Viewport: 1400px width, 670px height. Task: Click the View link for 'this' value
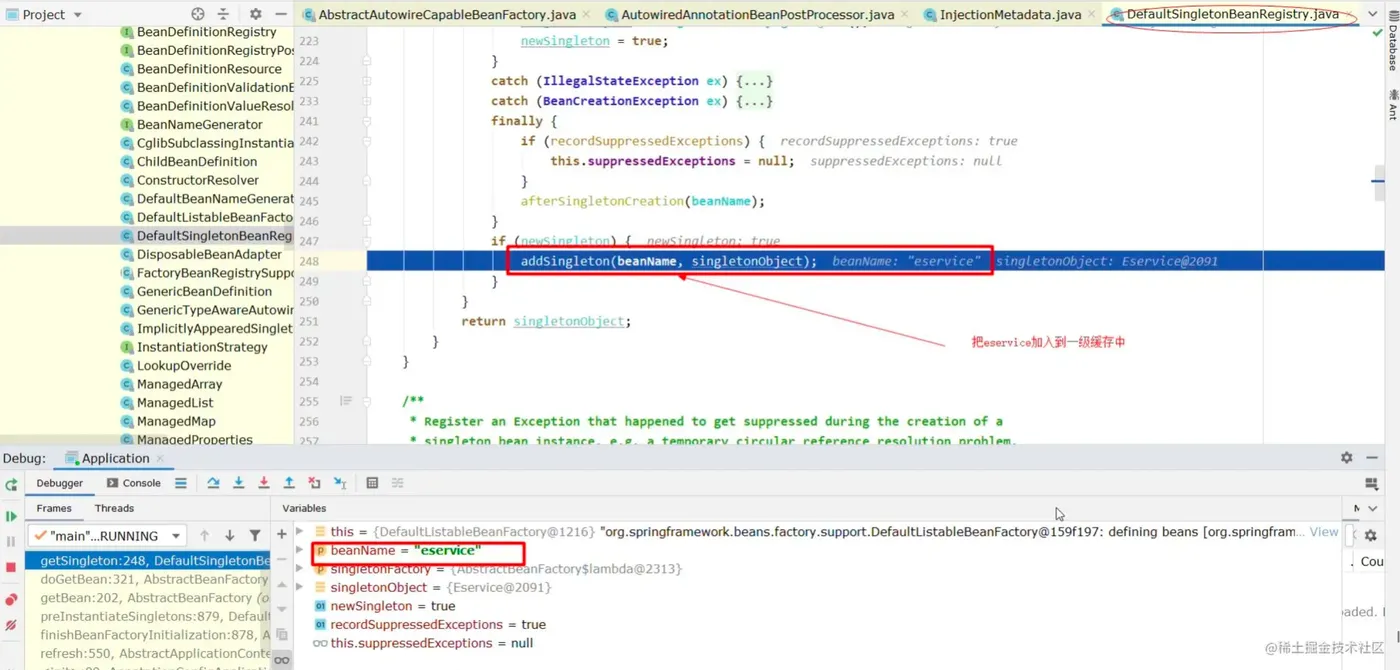[1324, 532]
